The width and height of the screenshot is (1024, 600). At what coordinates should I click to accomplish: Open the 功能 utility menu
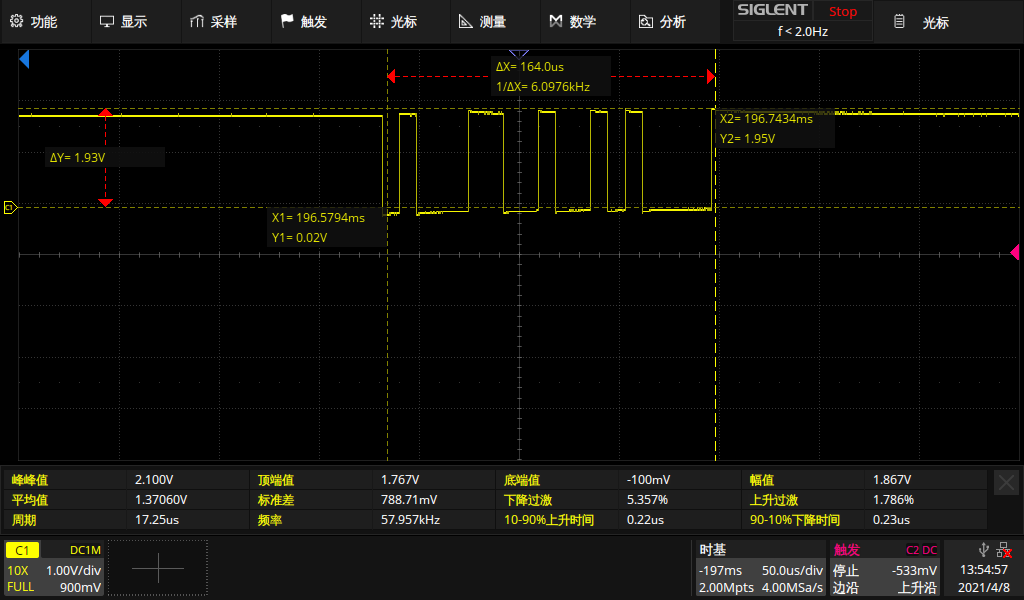click(34, 21)
